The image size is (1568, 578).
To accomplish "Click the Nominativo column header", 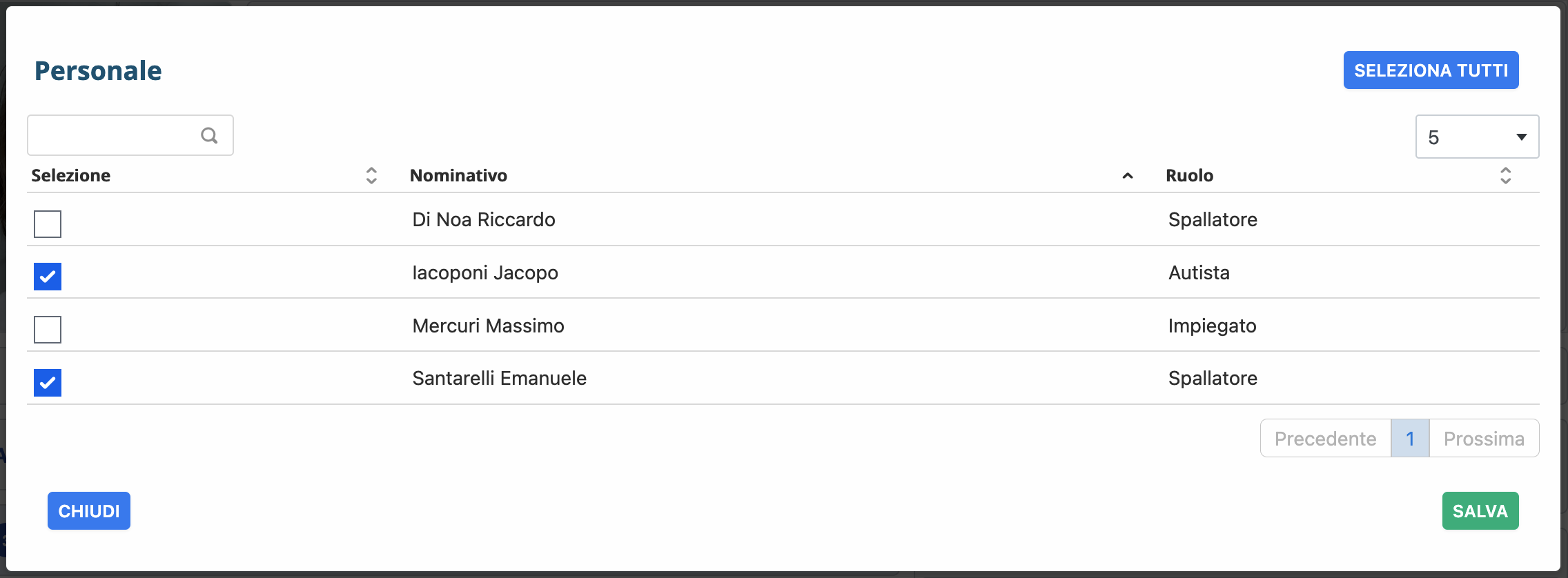I will tap(459, 175).
